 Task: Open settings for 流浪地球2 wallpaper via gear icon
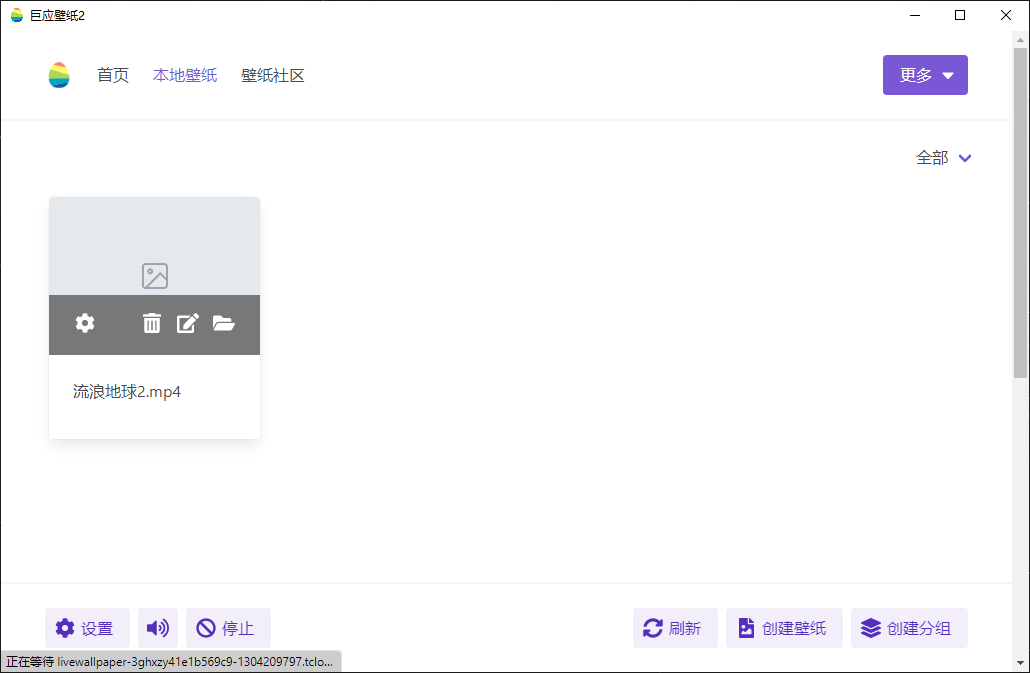pyautogui.click(x=84, y=323)
